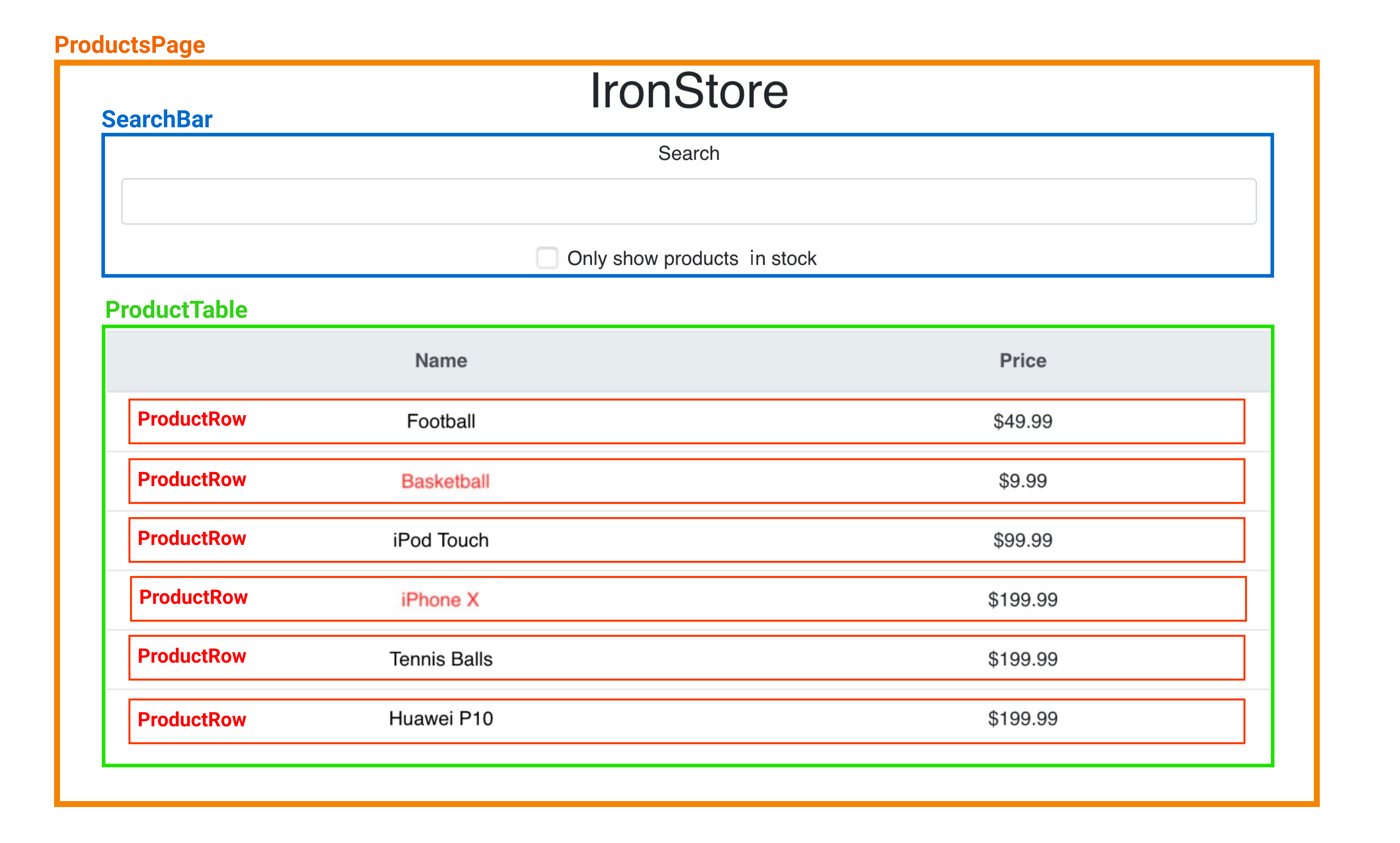This screenshot has width=1400, height=843.
Task: Click the ProductsPage orange label
Action: [129, 45]
